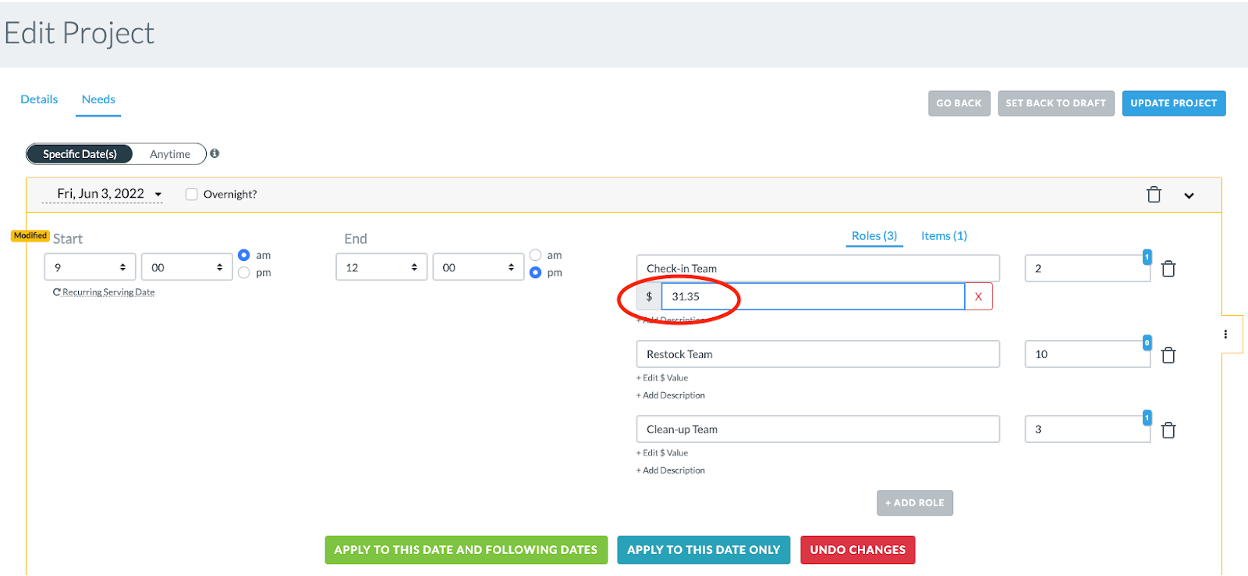
Task: Click Recurring Serving Date icon link
Action: 104,292
